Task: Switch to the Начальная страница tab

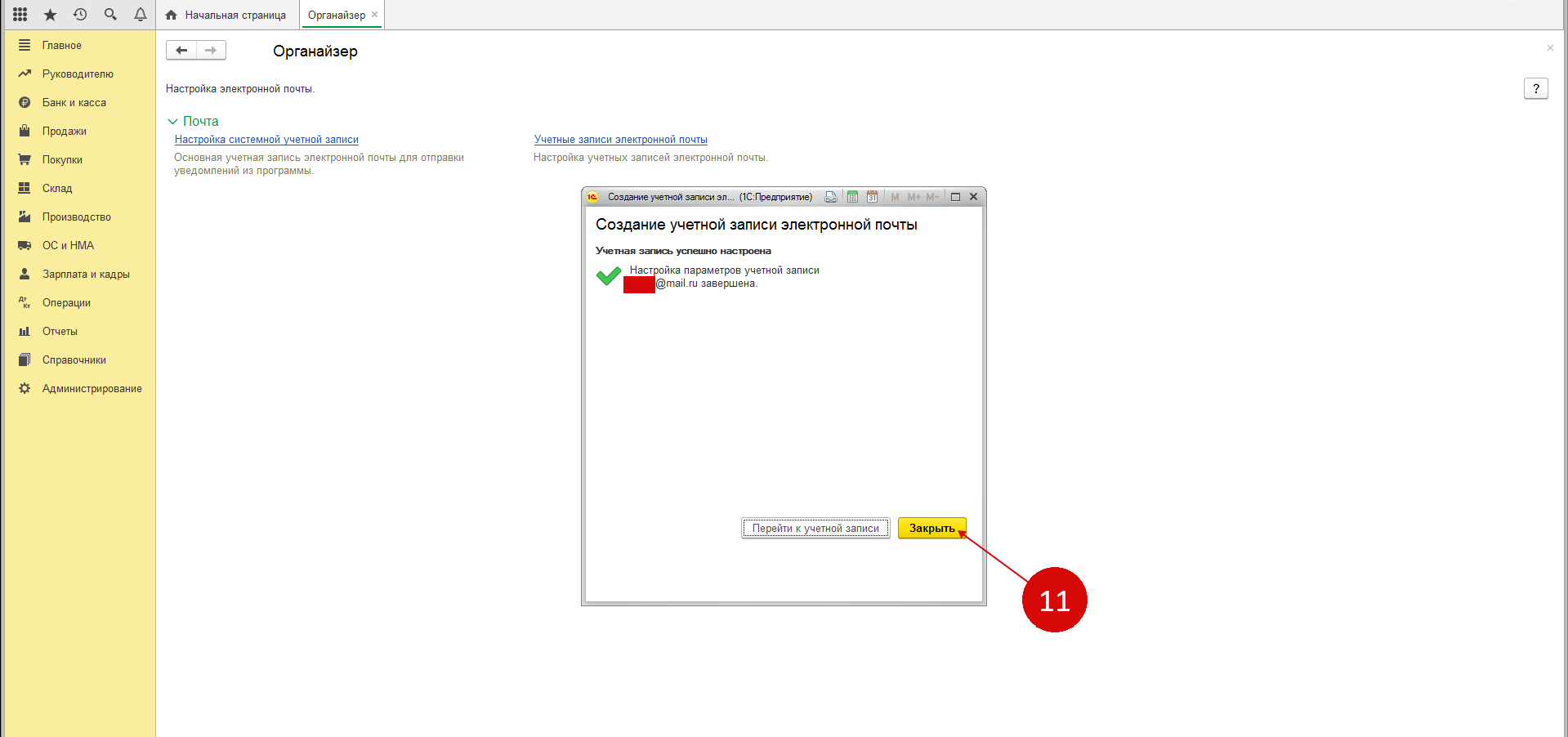Action: [226, 15]
